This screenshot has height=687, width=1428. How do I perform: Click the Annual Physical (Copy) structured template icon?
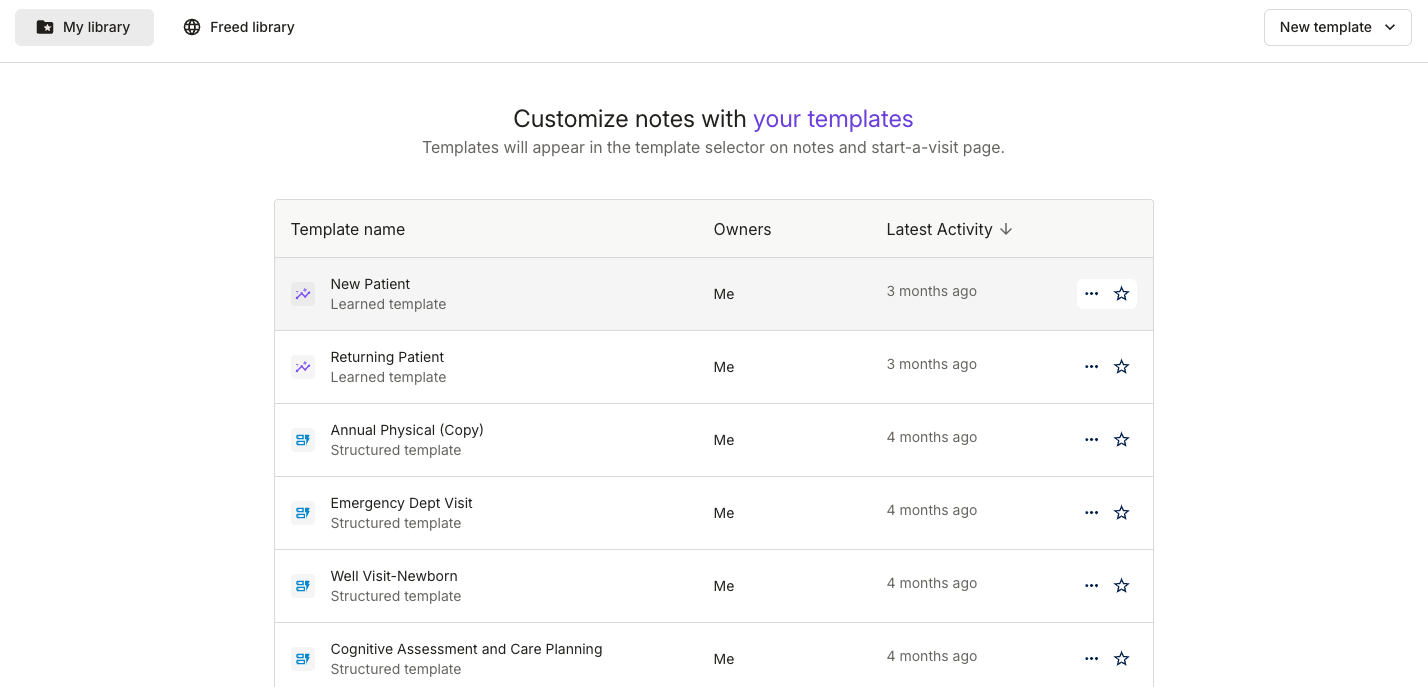click(x=302, y=440)
